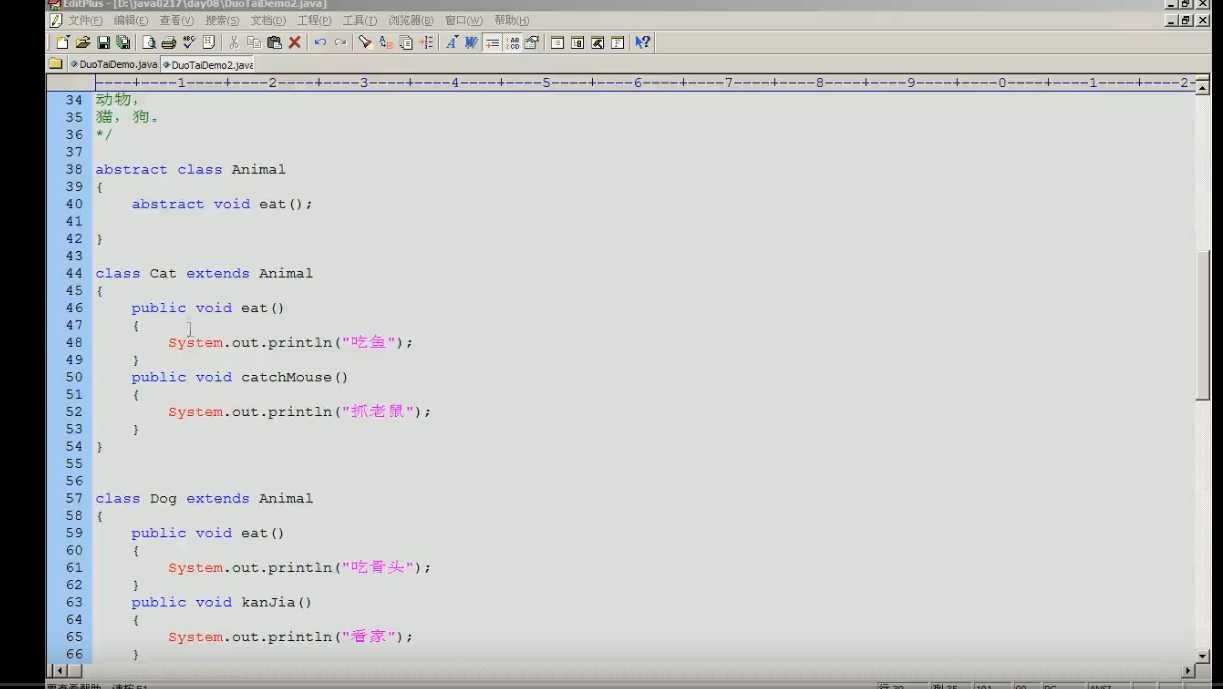Click line number 57 in the gutter
The height and width of the screenshot is (689, 1223).
pos(74,498)
